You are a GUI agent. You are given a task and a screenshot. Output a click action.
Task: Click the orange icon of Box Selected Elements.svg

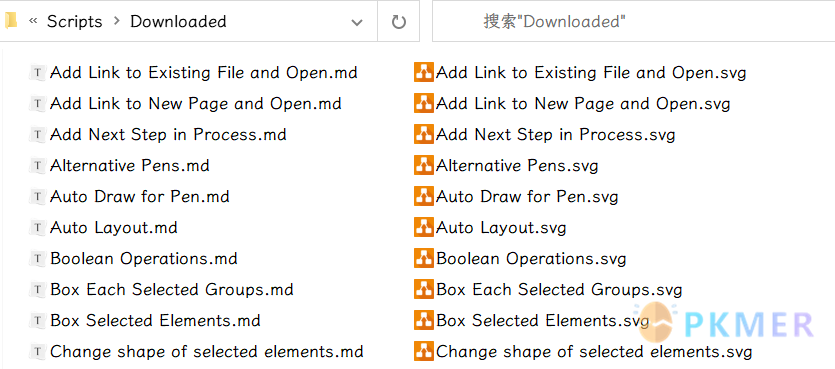424,321
